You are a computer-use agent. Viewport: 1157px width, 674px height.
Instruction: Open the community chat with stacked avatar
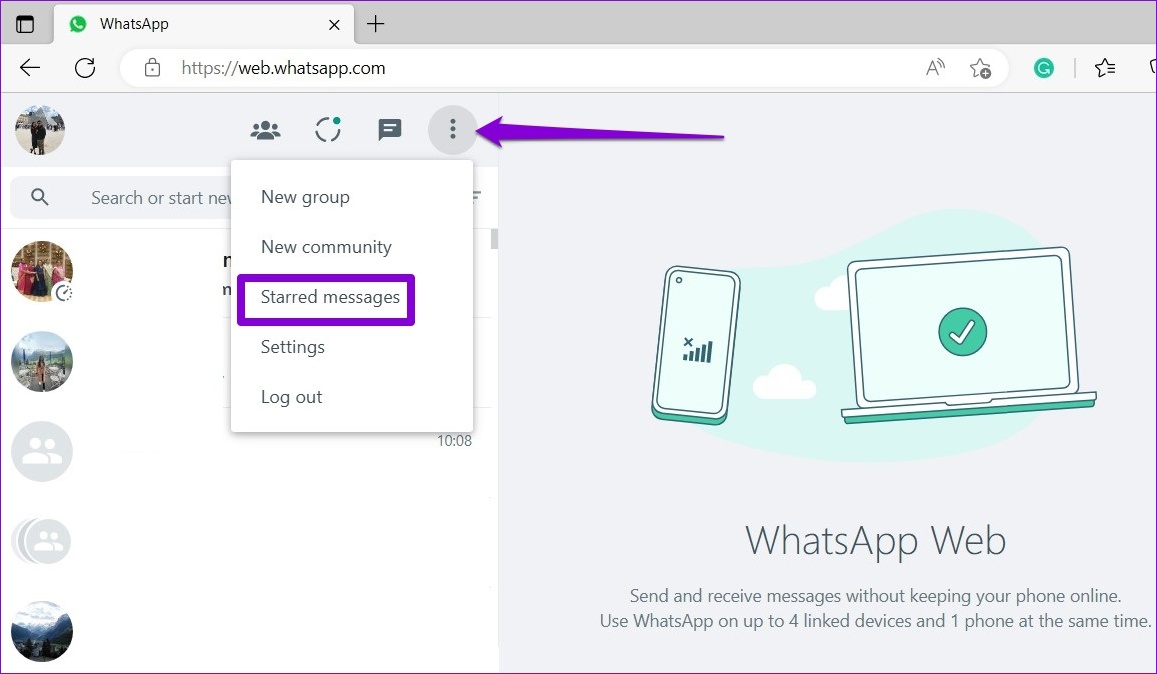pos(42,541)
